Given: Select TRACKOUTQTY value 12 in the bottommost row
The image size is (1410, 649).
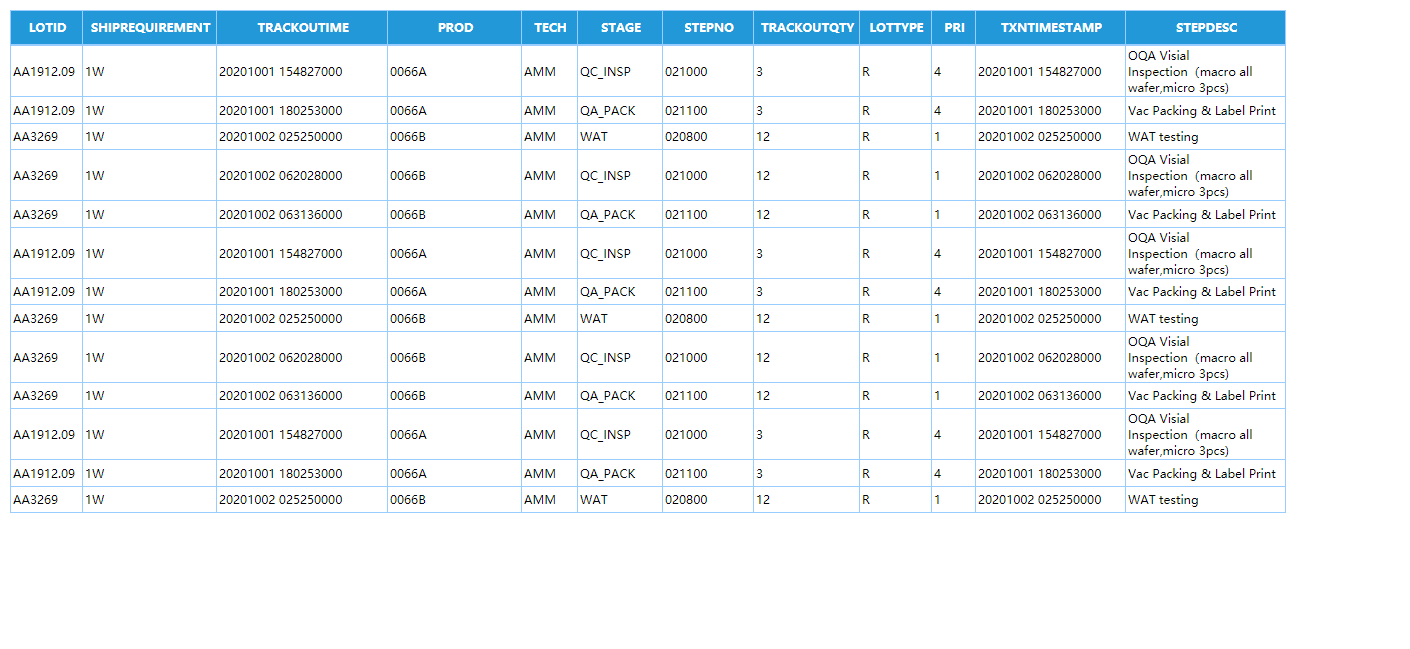Looking at the screenshot, I should pyautogui.click(x=763, y=500).
